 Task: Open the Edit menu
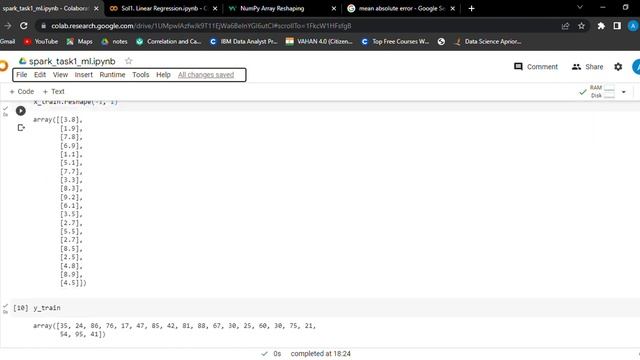[40, 75]
